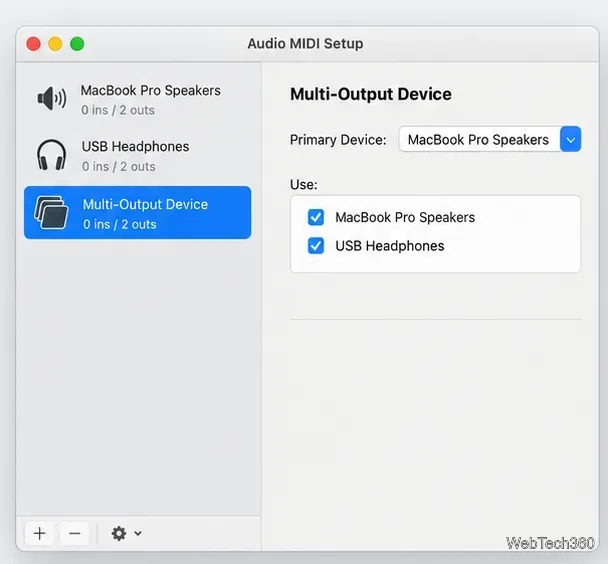Click the Multi-Output Device stacked-squares icon
This screenshot has height=564, width=608.
pos(51,212)
